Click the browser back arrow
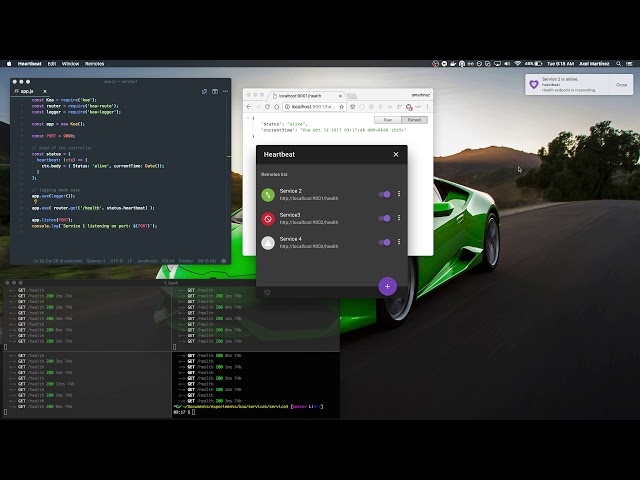 [249, 107]
